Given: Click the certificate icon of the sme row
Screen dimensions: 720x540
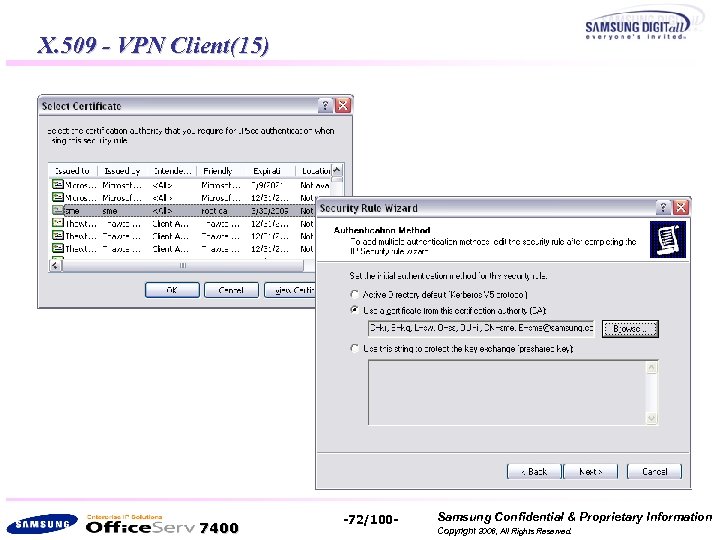Looking at the screenshot, I should coord(57,210).
